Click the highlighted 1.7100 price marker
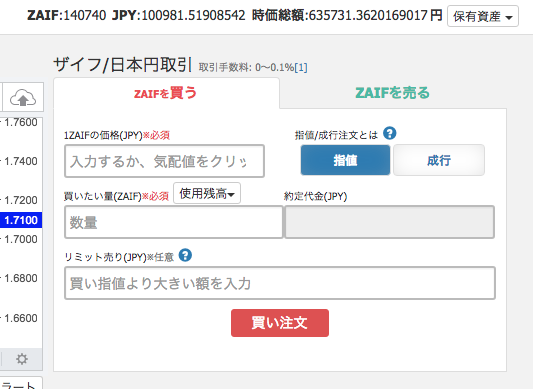The width and height of the screenshot is (533, 389). 21,220
